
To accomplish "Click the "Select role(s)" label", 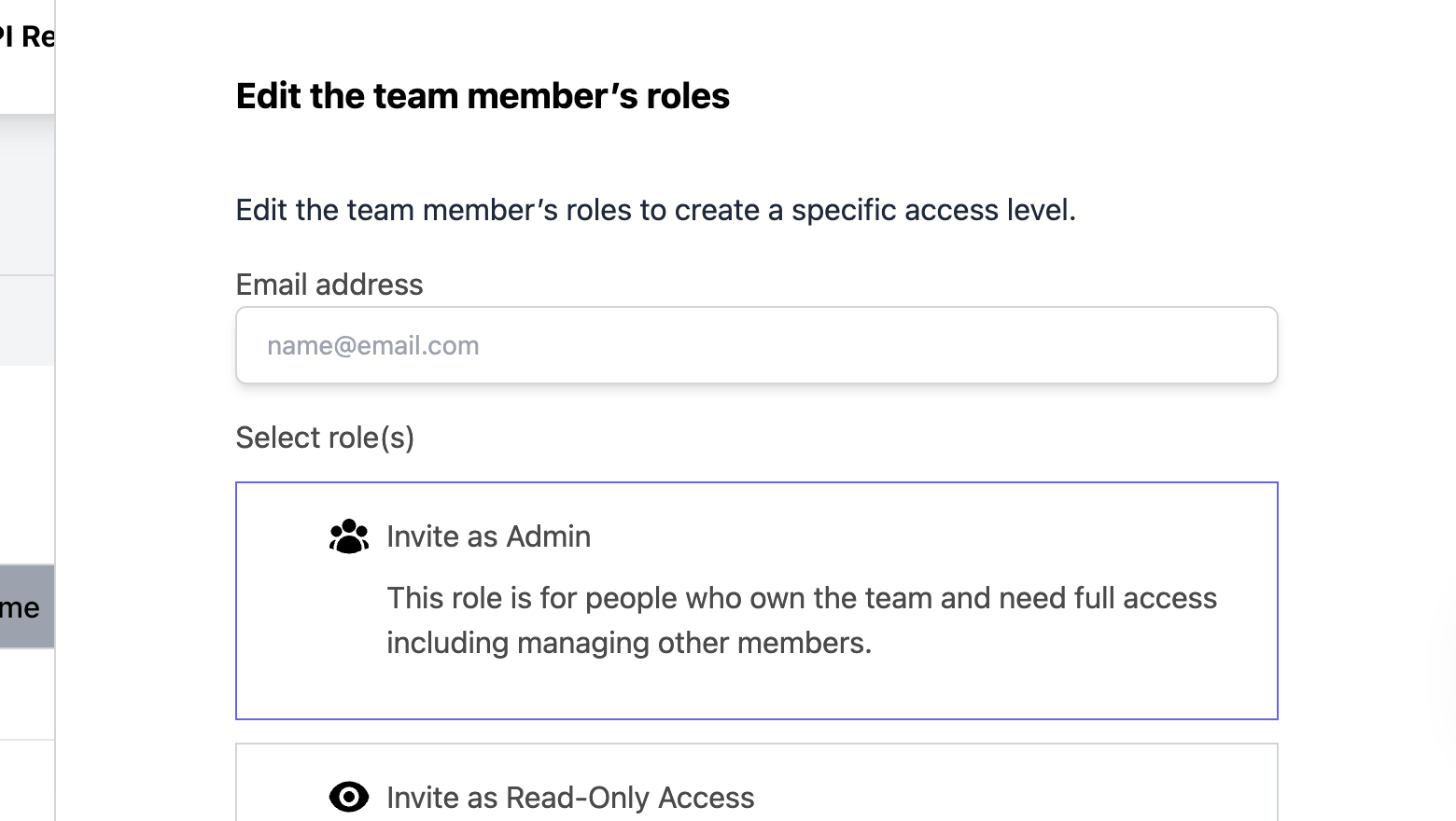I will click(x=325, y=438).
